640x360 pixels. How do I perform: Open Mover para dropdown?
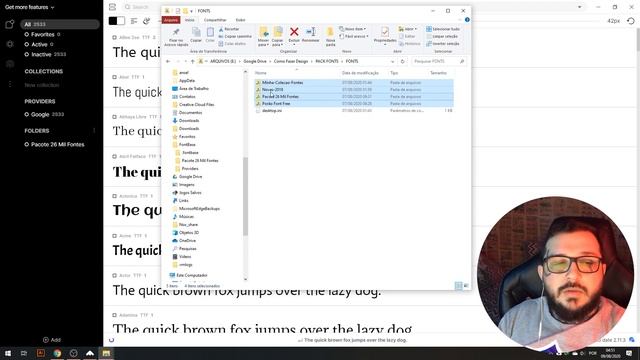coord(263,42)
